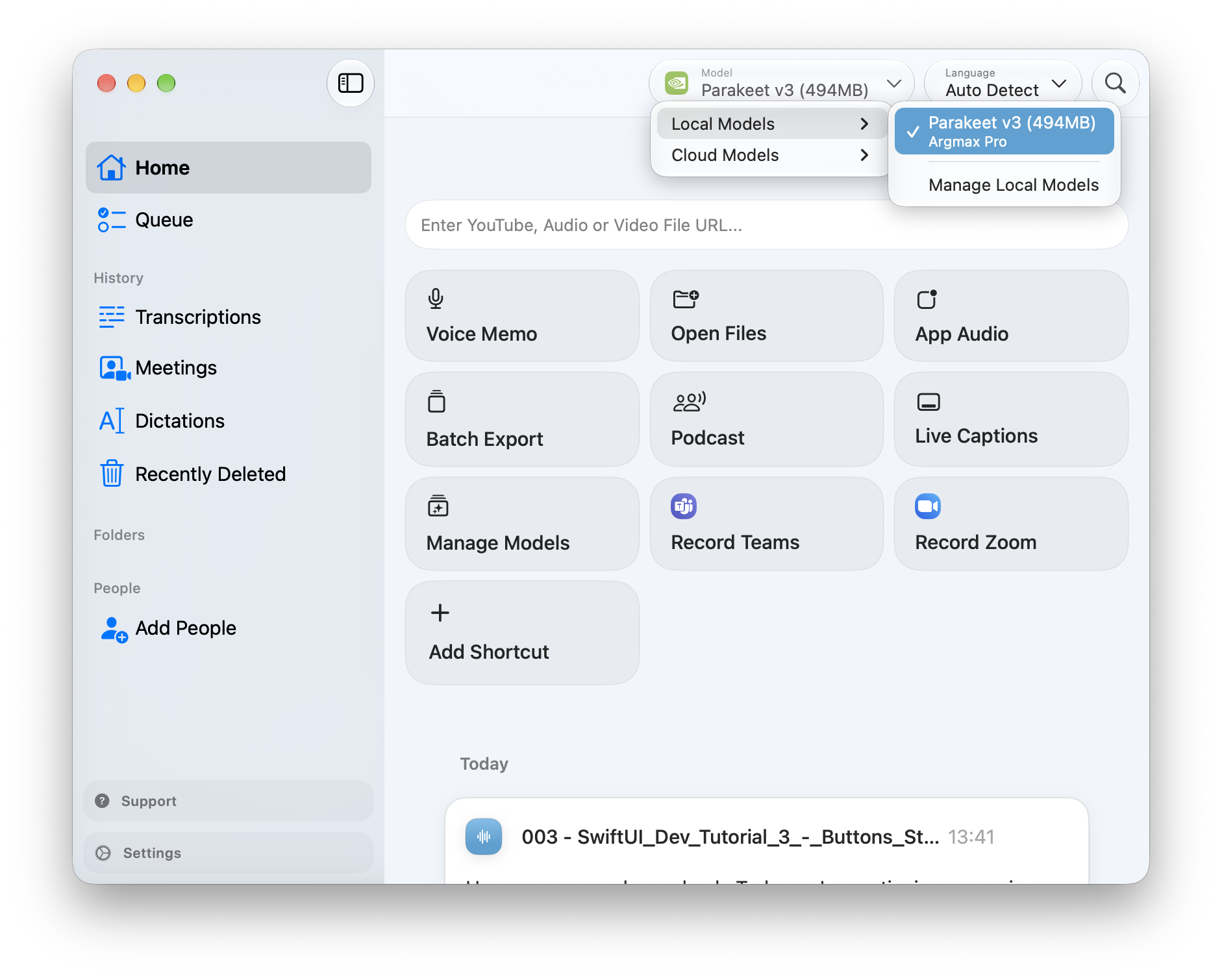Image resolution: width=1222 pixels, height=980 pixels.
Task: Select Parakeet v3 (494MB) checked model
Action: tap(1004, 131)
